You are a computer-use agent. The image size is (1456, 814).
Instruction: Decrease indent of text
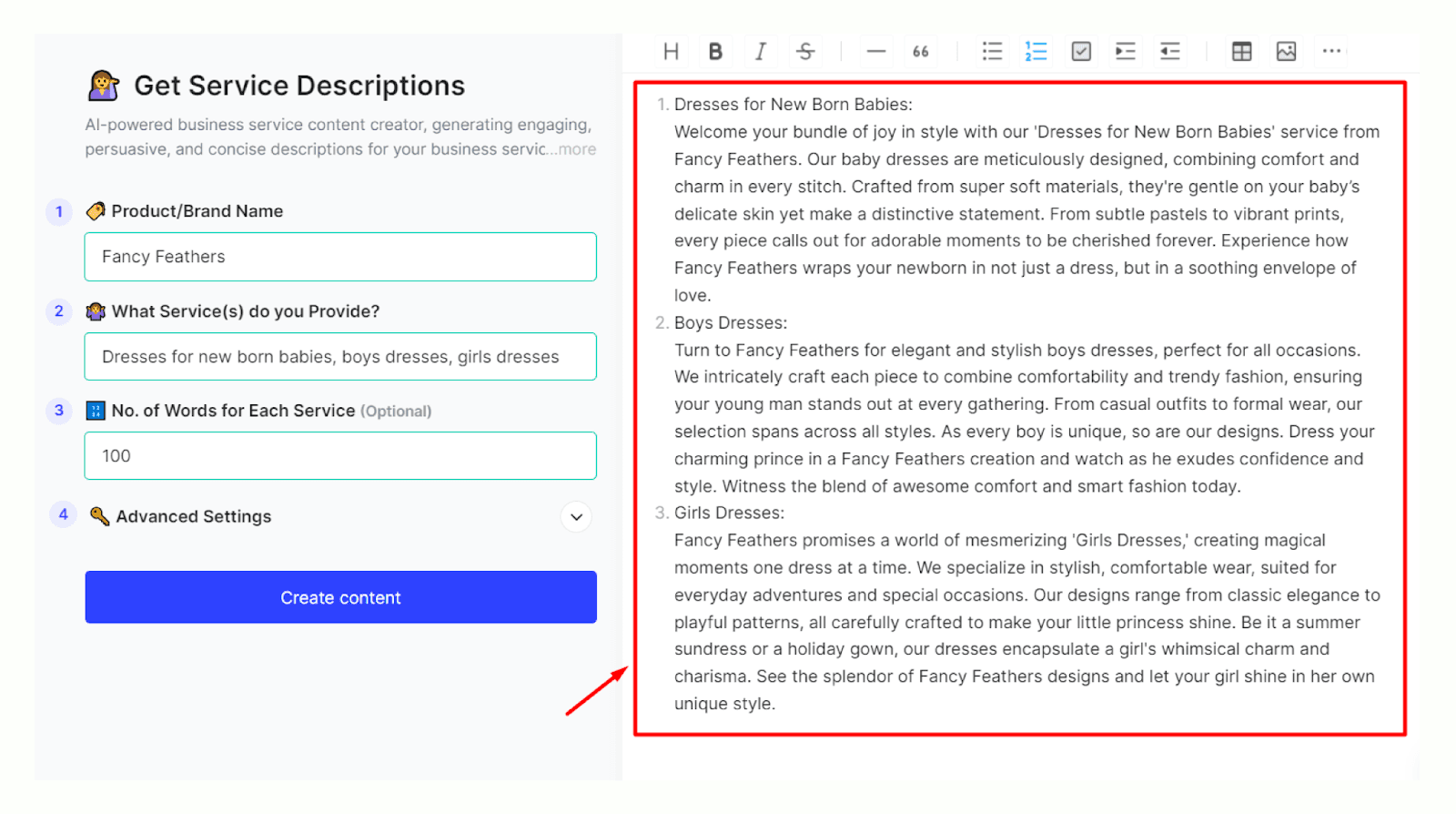coord(1170,51)
